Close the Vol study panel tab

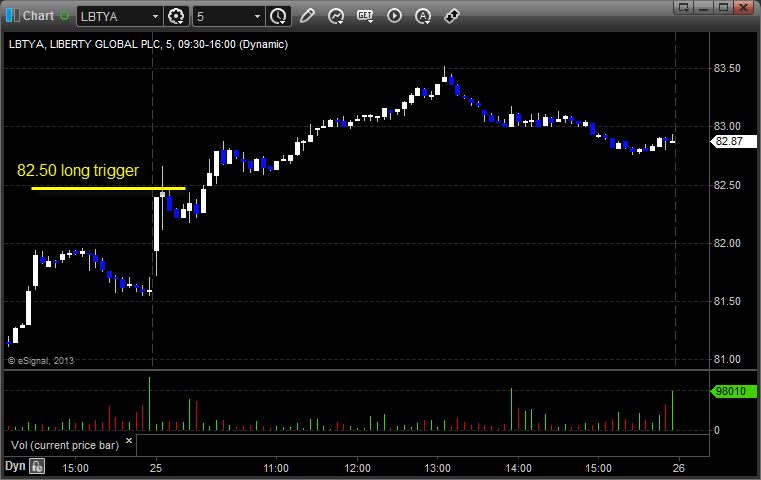(x=129, y=441)
